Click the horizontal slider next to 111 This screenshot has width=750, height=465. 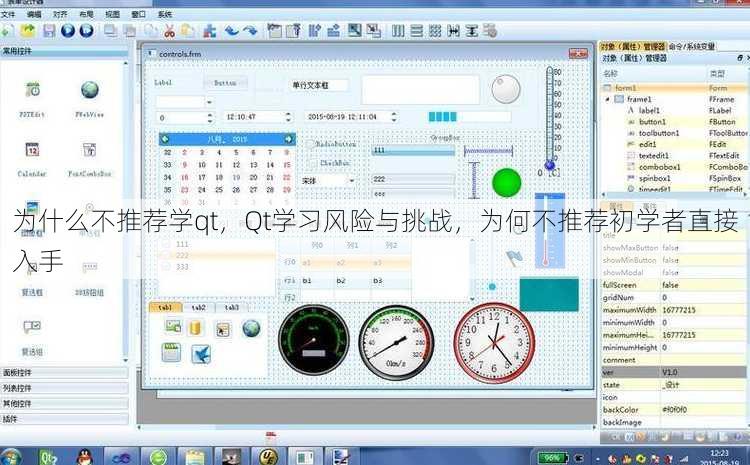point(488,151)
